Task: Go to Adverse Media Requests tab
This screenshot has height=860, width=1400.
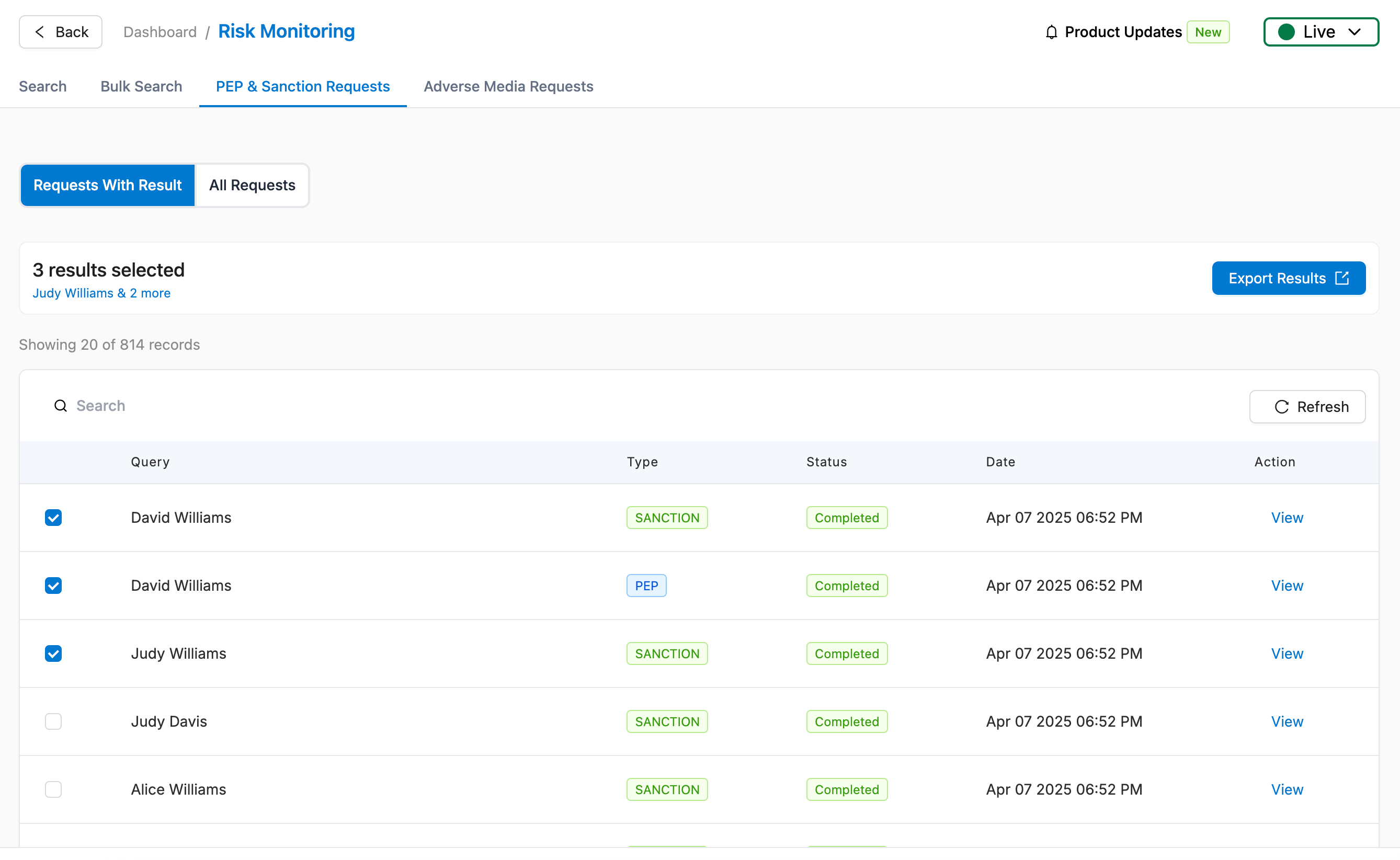Action: [x=508, y=86]
